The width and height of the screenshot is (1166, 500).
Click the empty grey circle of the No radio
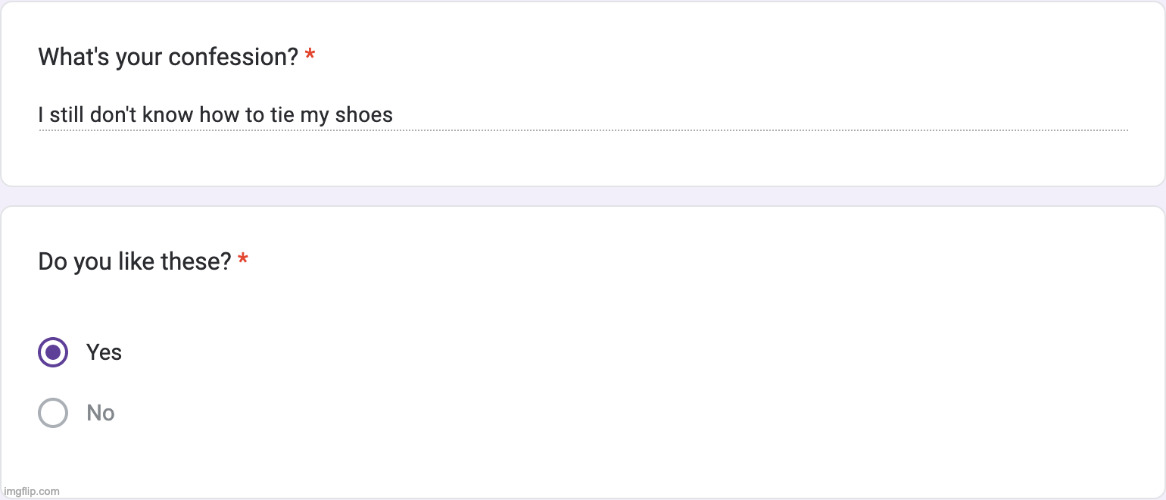pos(53,413)
